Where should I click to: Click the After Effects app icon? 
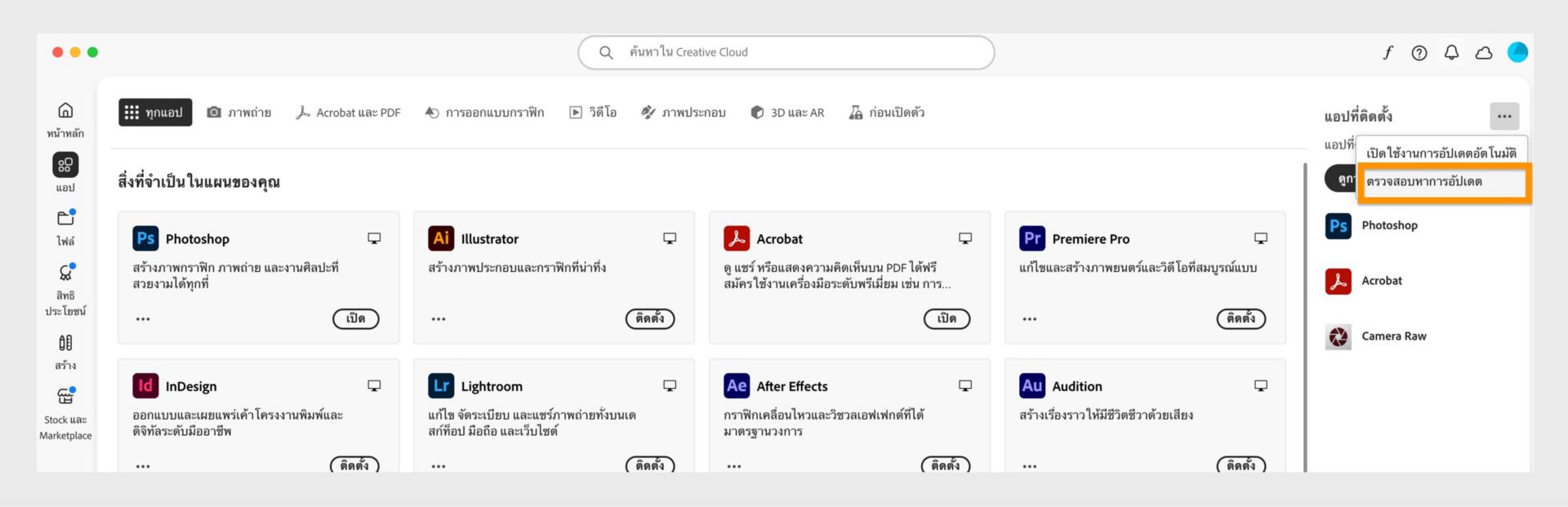(737, 385)
